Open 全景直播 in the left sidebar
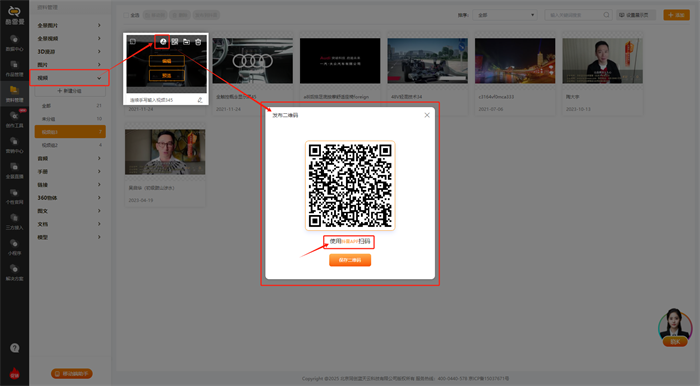700x386 pixels. [x=14, y=170]
